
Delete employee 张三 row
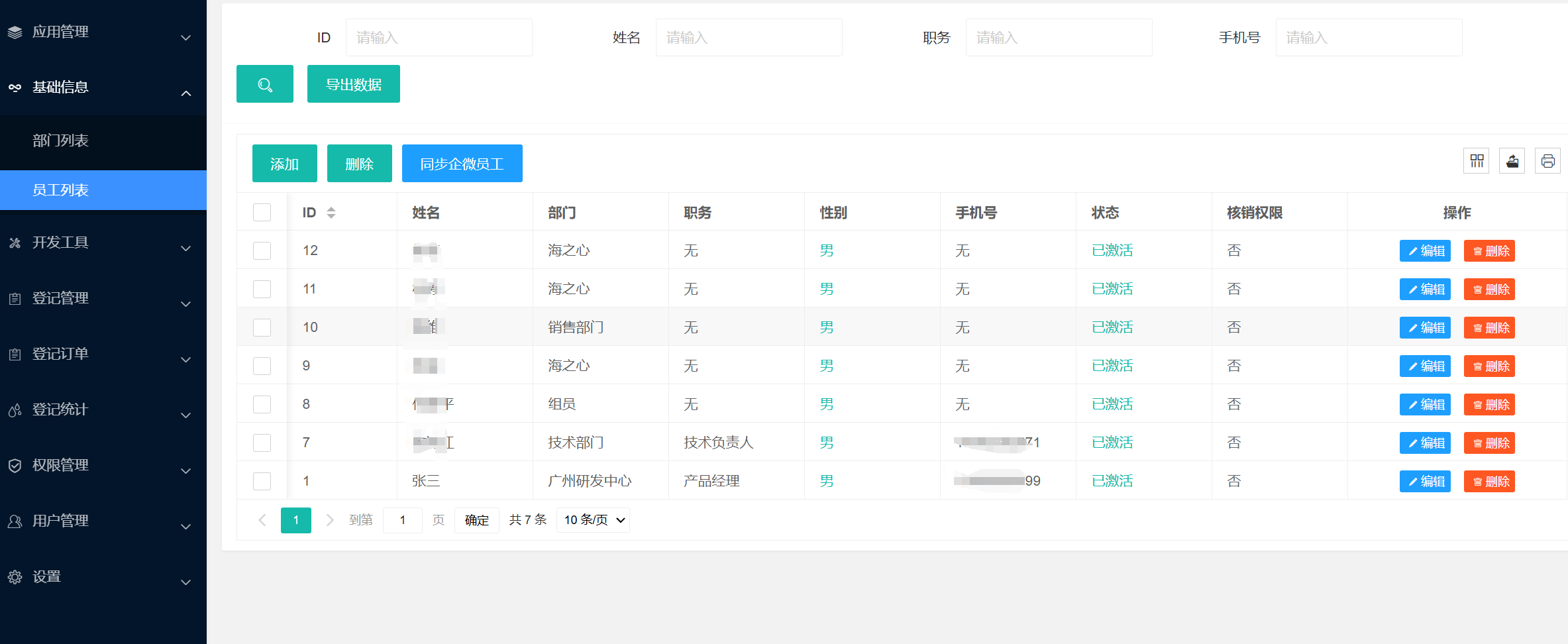(1489, 482)
